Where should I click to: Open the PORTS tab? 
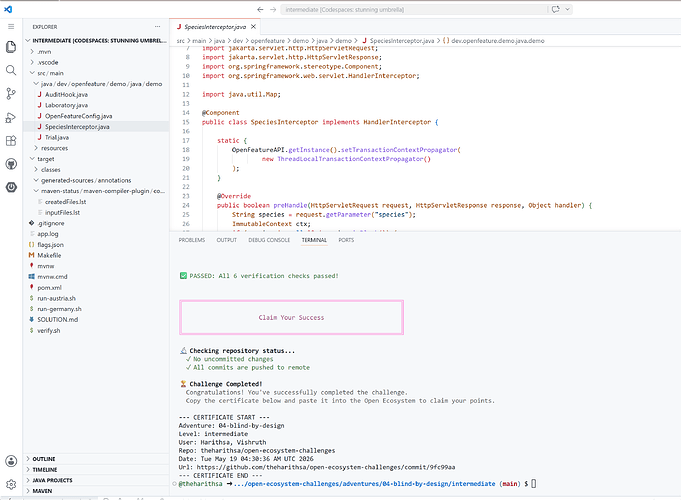(346, 240)
